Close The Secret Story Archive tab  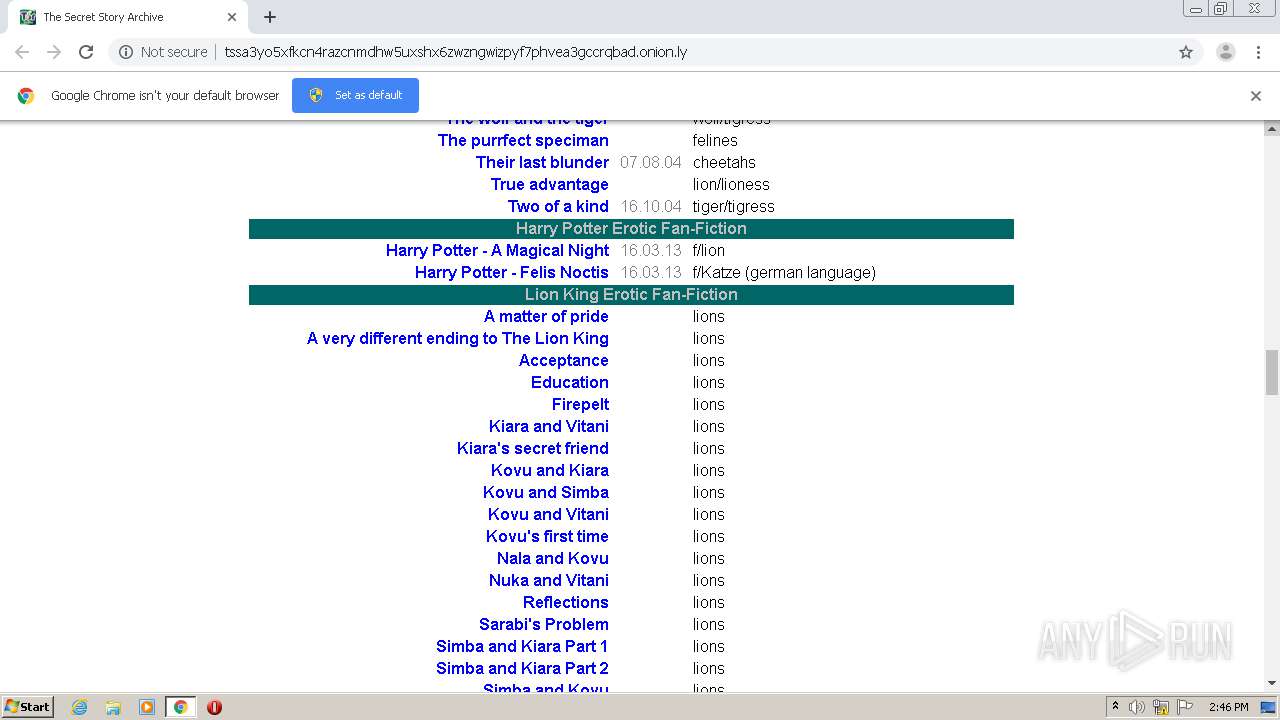pyautogui.click(x=232, y=17)
